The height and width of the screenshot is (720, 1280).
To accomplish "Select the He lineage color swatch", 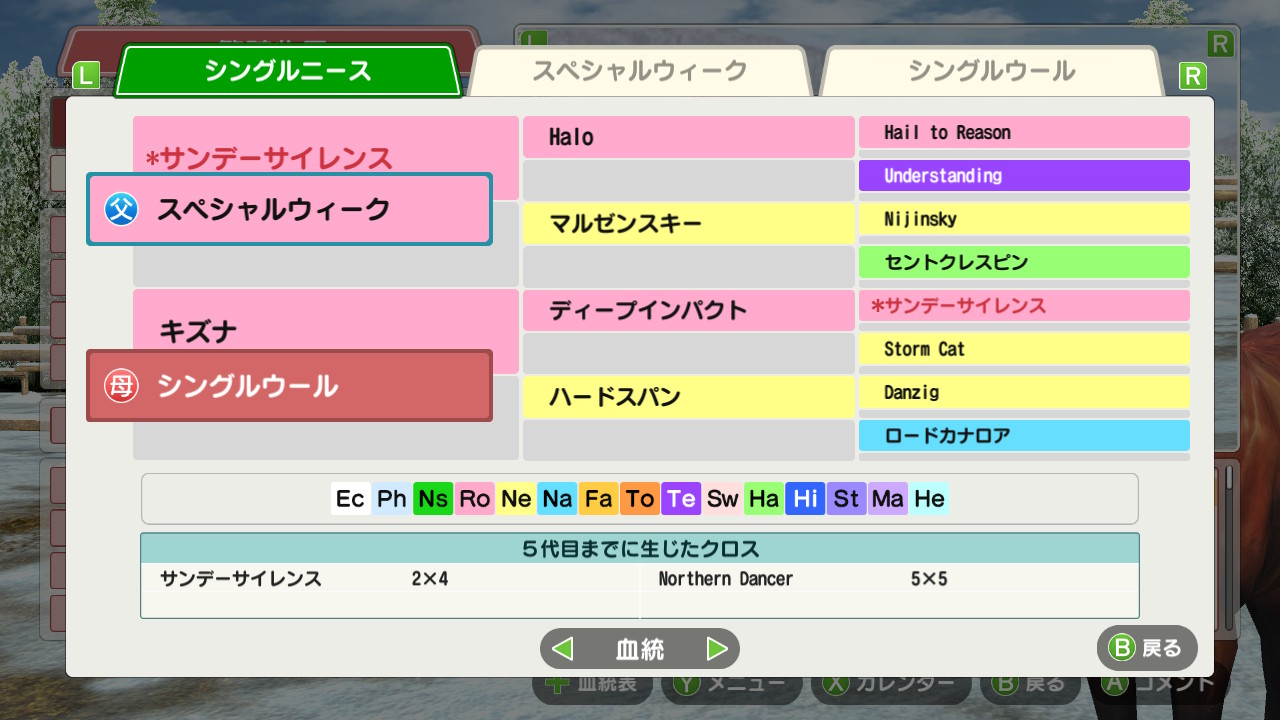I will (929, 499).
